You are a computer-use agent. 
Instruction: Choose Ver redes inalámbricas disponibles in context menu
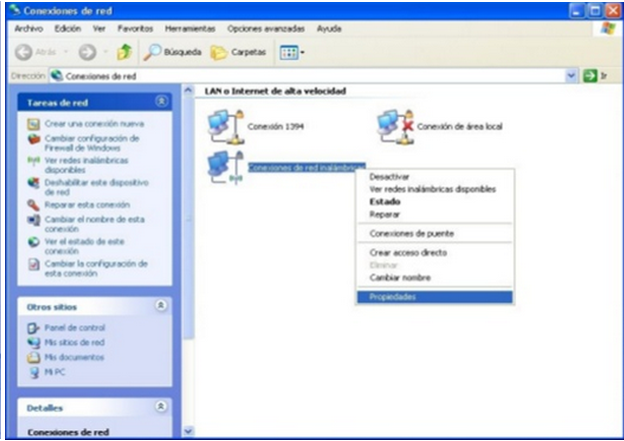tap(435, 189)
